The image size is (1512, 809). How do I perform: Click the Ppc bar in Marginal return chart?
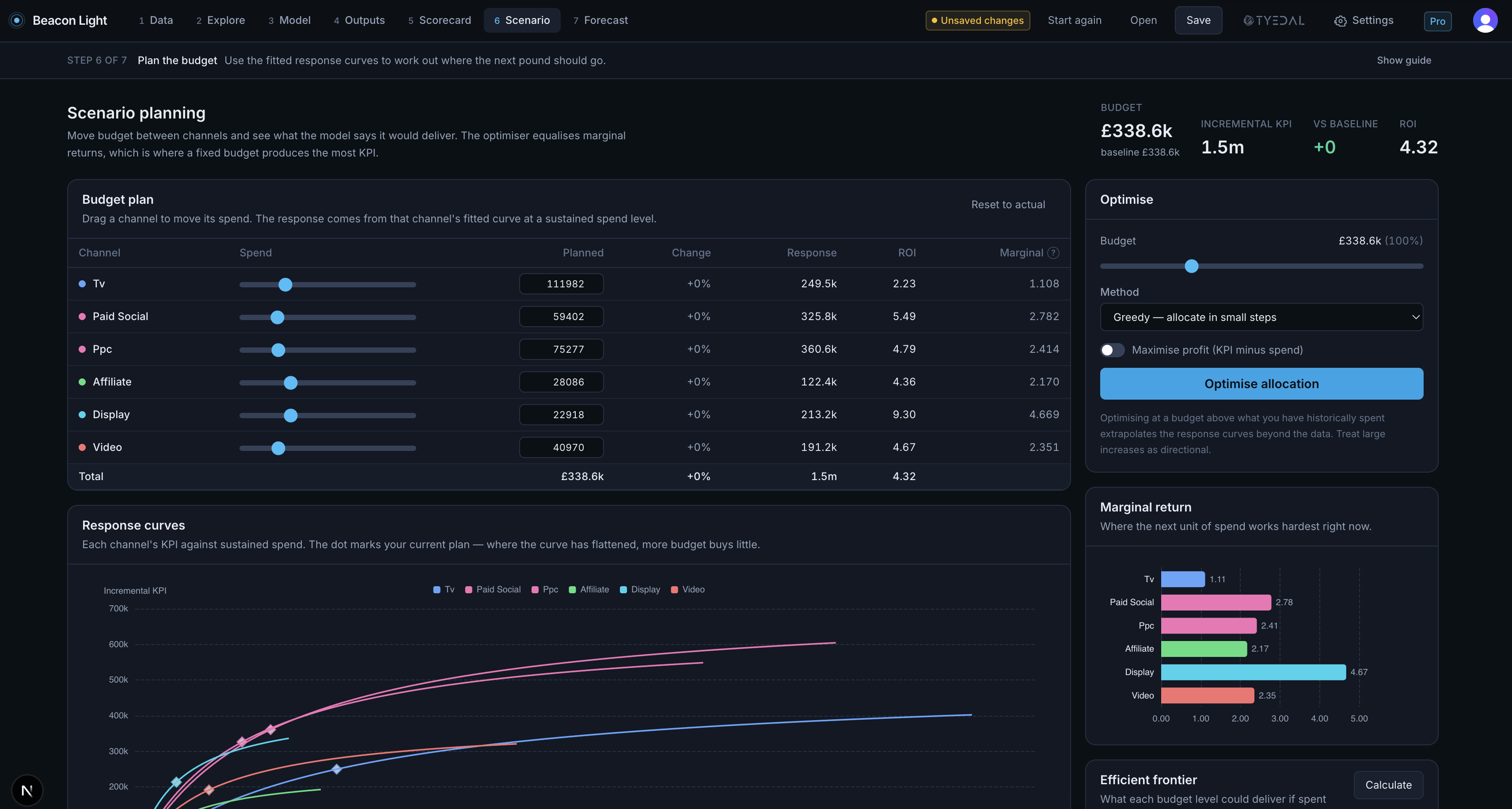tap(1208, 626)
